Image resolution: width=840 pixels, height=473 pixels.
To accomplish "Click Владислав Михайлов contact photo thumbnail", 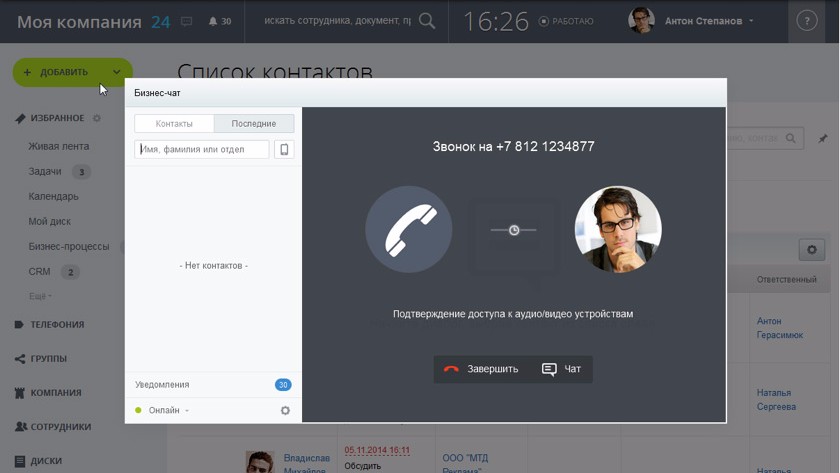I will pos(260,462).
